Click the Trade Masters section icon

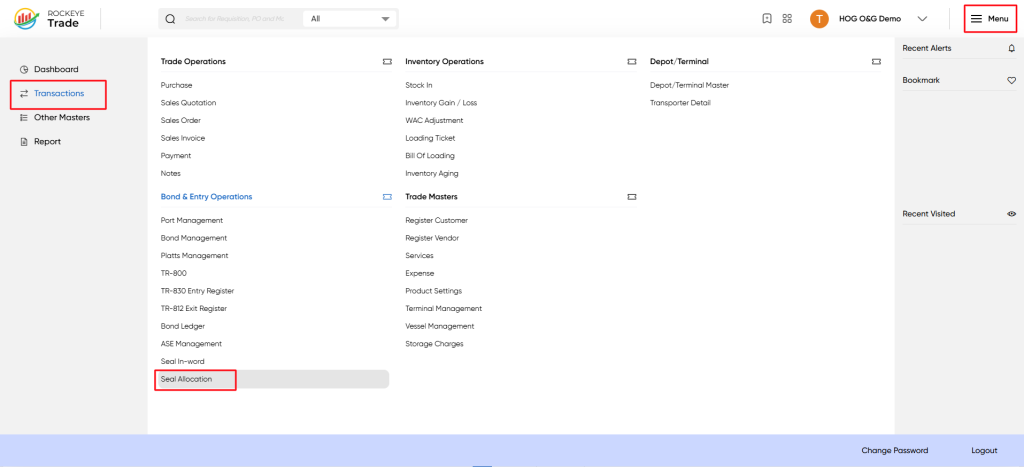(632, 197)
